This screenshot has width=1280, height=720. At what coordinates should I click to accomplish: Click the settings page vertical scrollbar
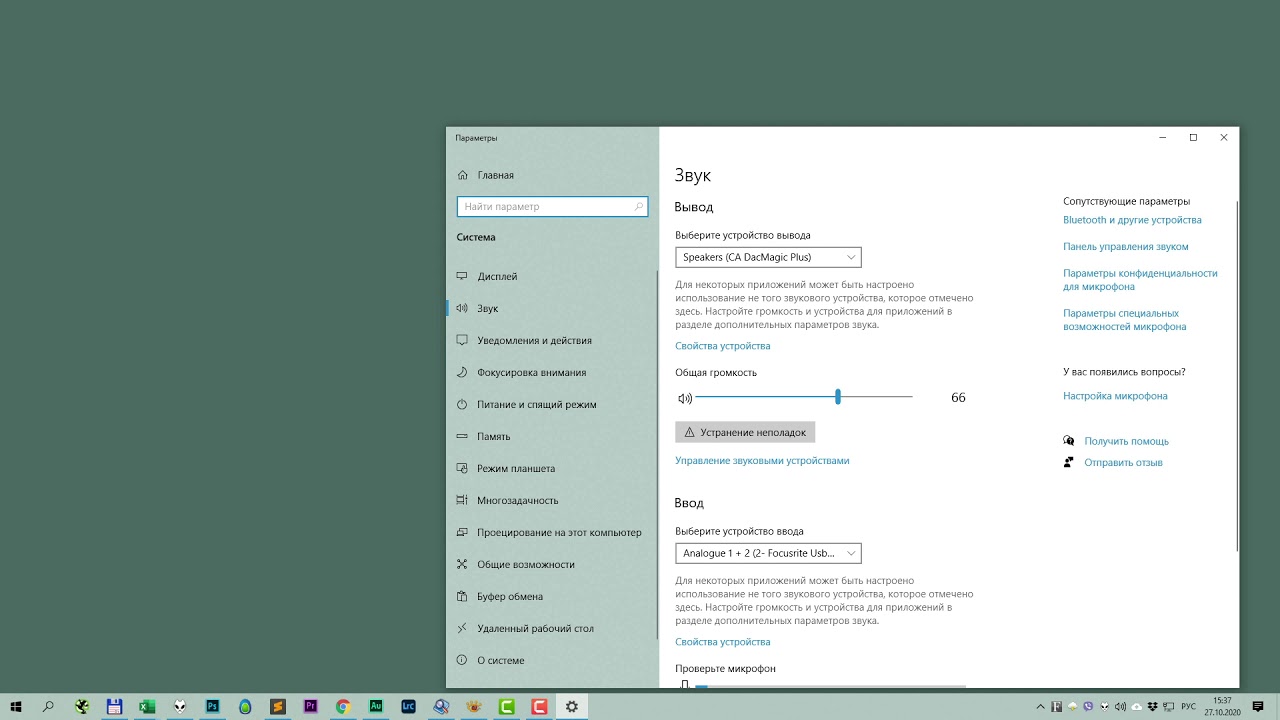coord(1237,375)
